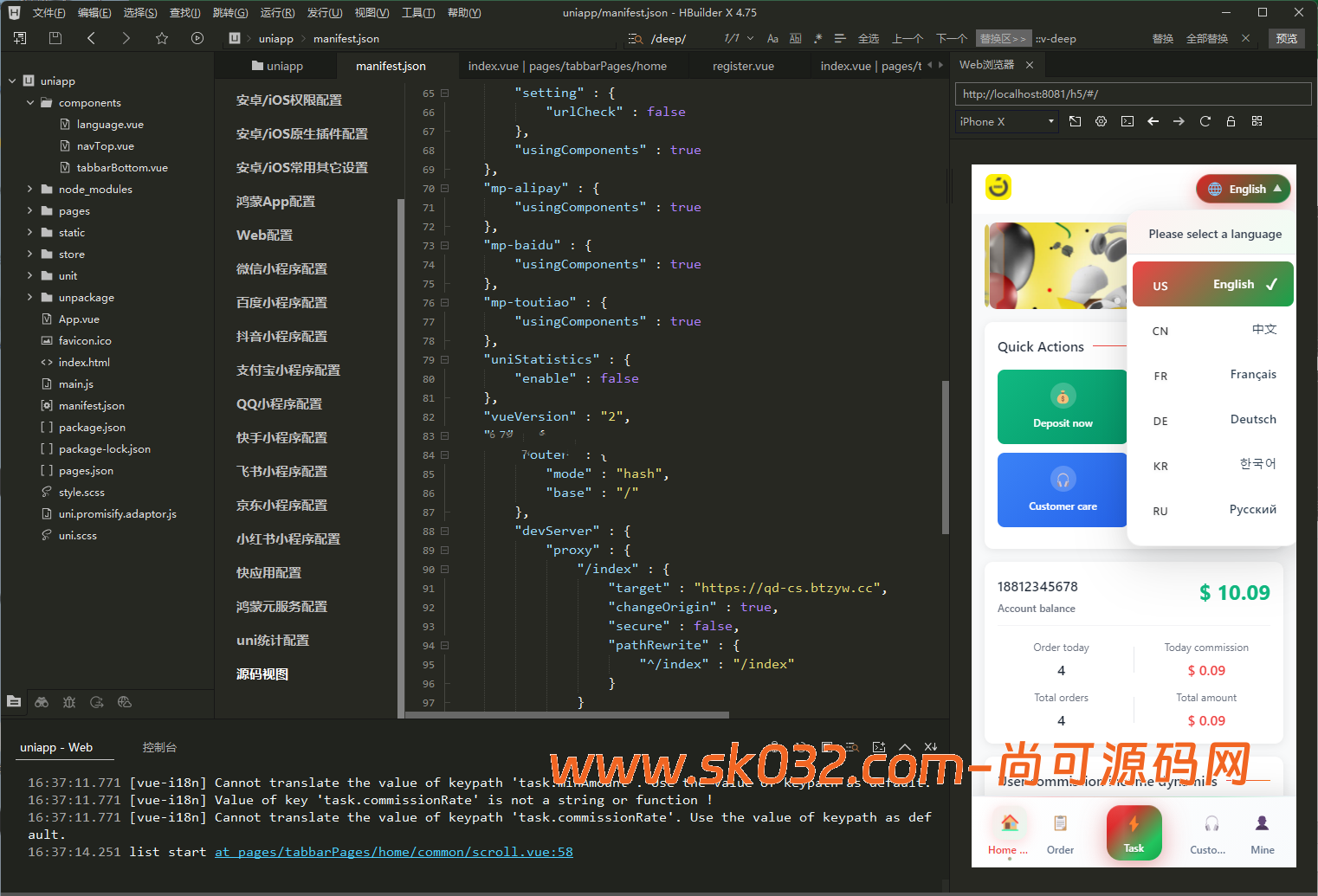
Task: Switch to the register.vue tab
Action: [x=743, y=65]
